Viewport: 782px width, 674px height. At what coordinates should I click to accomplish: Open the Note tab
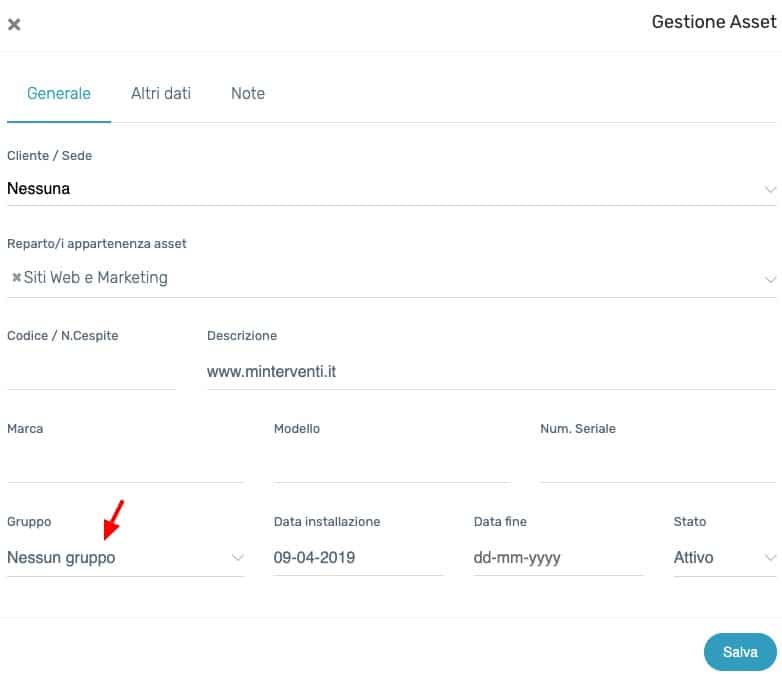pyautogui.click(x=247, y=93)
